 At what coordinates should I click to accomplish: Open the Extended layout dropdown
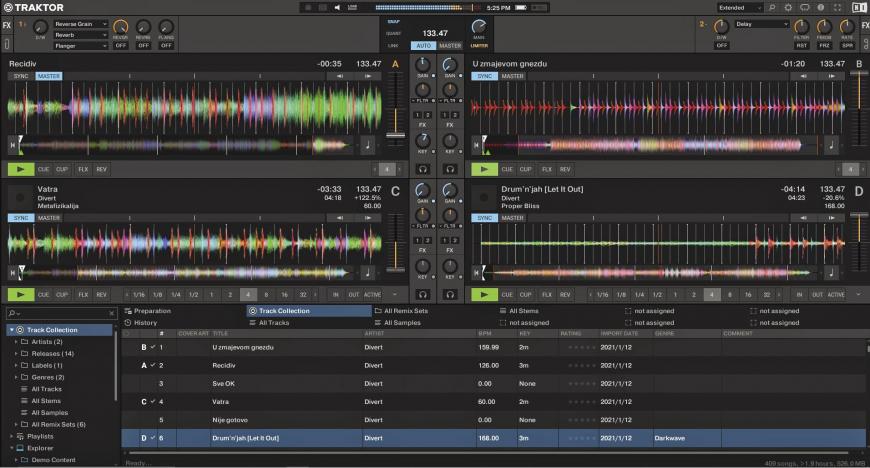pos(740,8)
